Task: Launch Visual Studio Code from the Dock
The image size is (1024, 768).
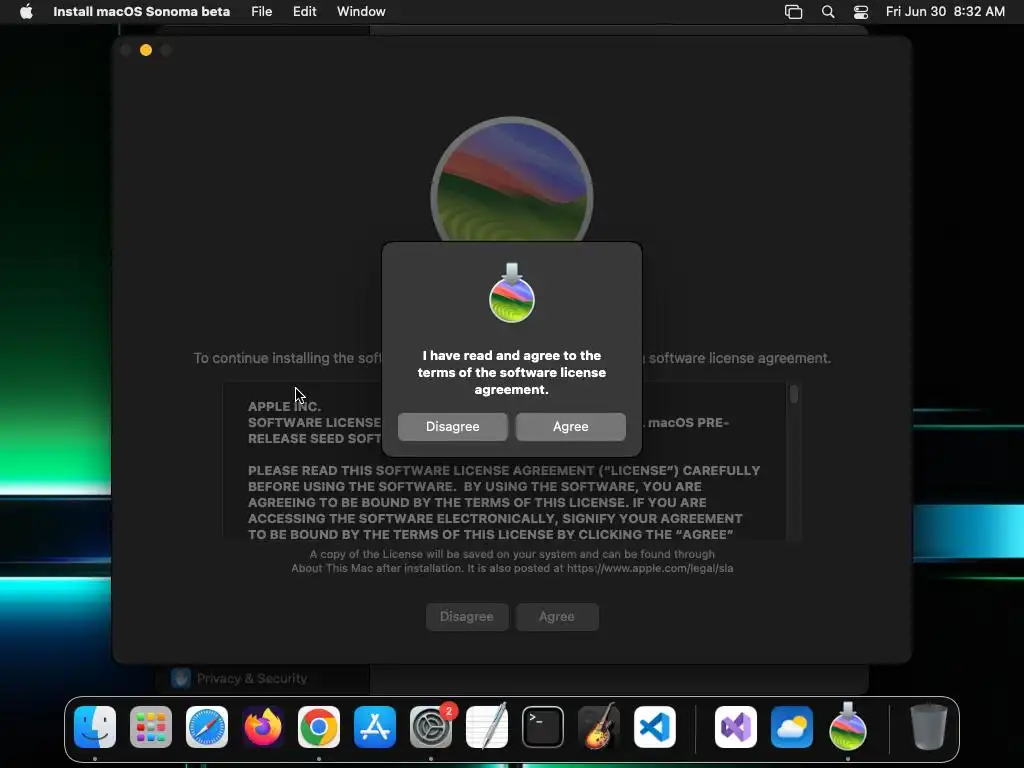Action: coord(654,727)
